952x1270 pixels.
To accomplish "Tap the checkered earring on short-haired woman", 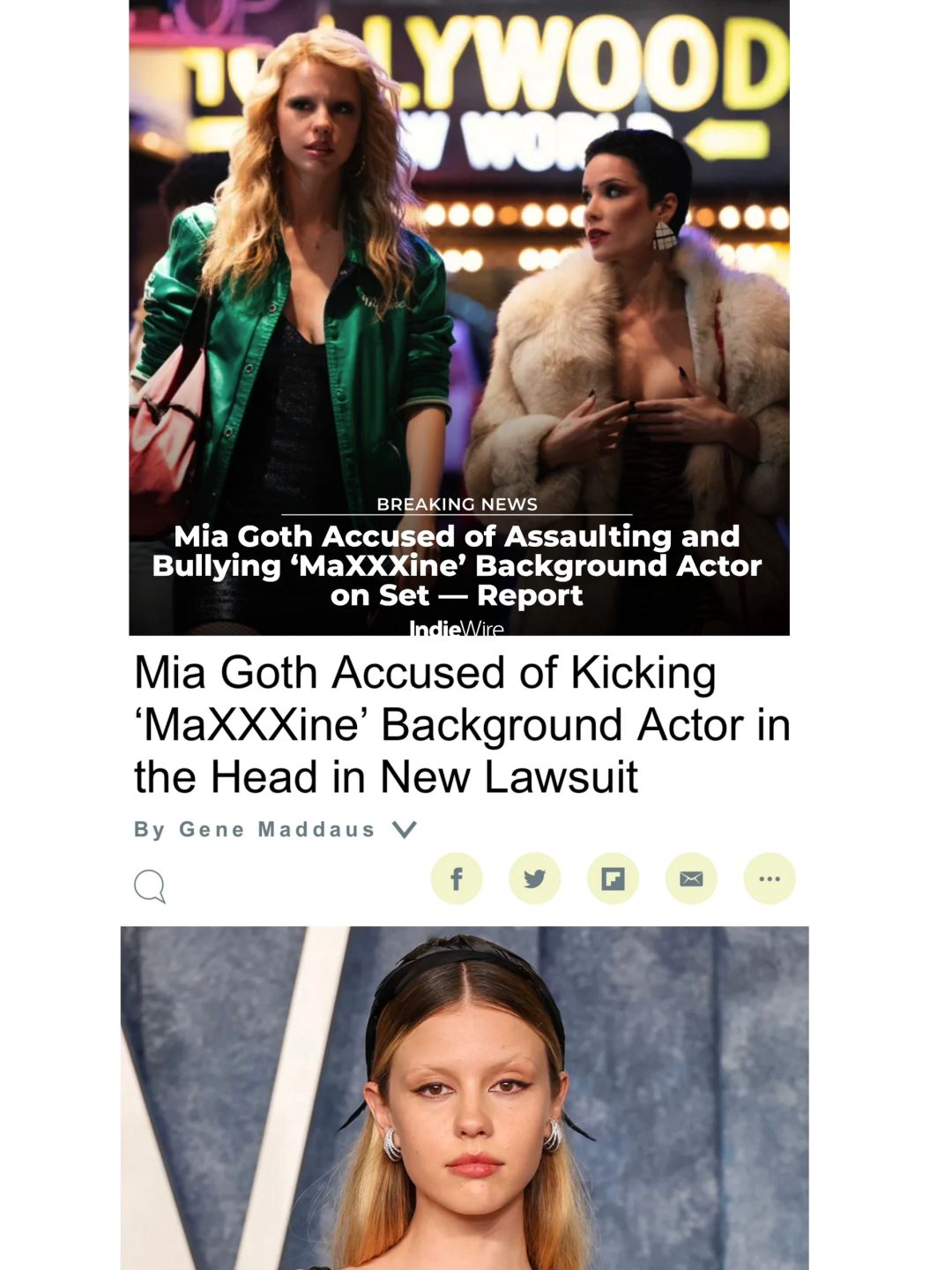I will (x=665, y=235).
